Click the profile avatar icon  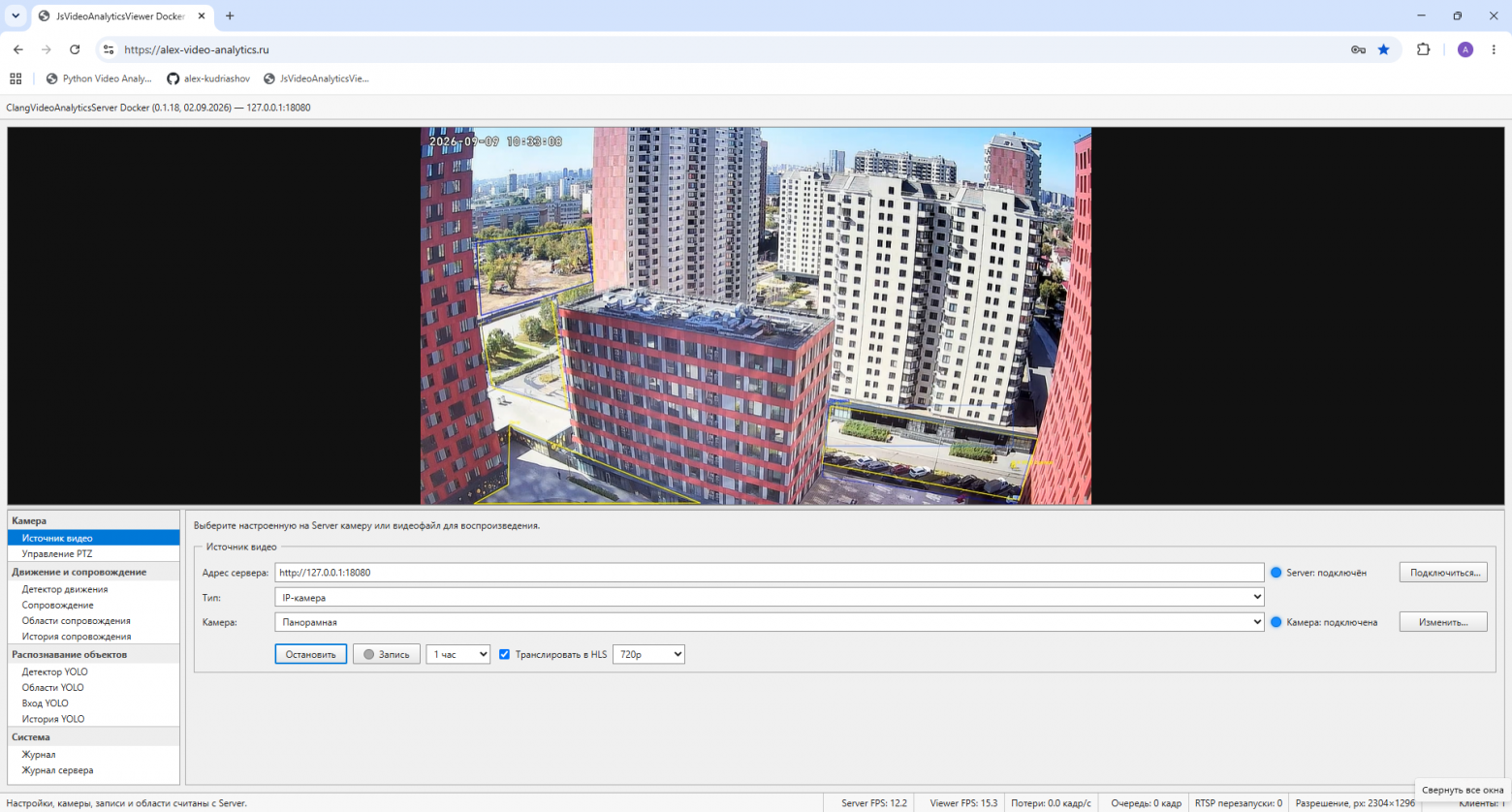click(x=1465, y=49)
